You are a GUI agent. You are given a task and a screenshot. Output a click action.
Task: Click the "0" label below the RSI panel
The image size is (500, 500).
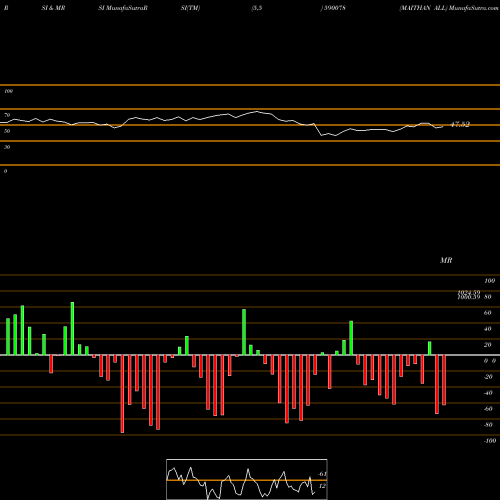(x=5, y=171)
